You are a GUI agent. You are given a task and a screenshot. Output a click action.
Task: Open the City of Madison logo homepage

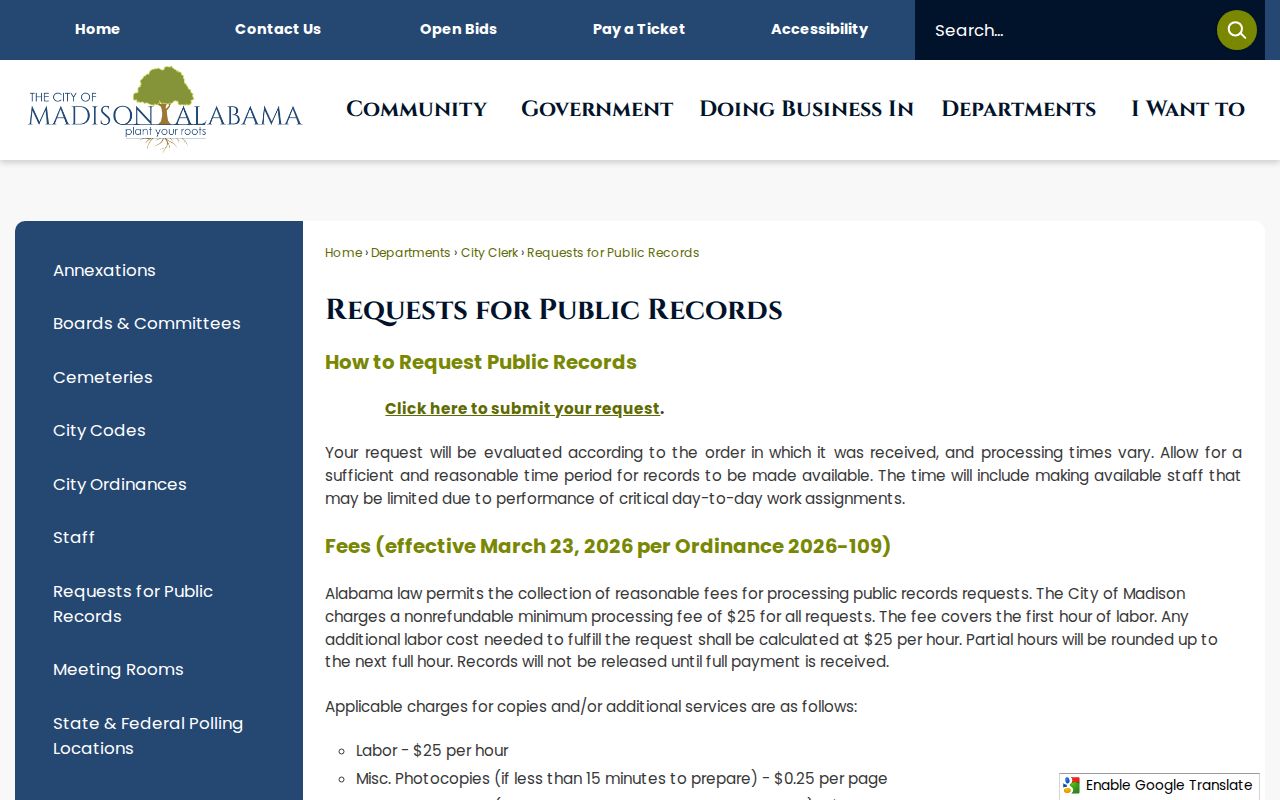click(x=165, y=109)
